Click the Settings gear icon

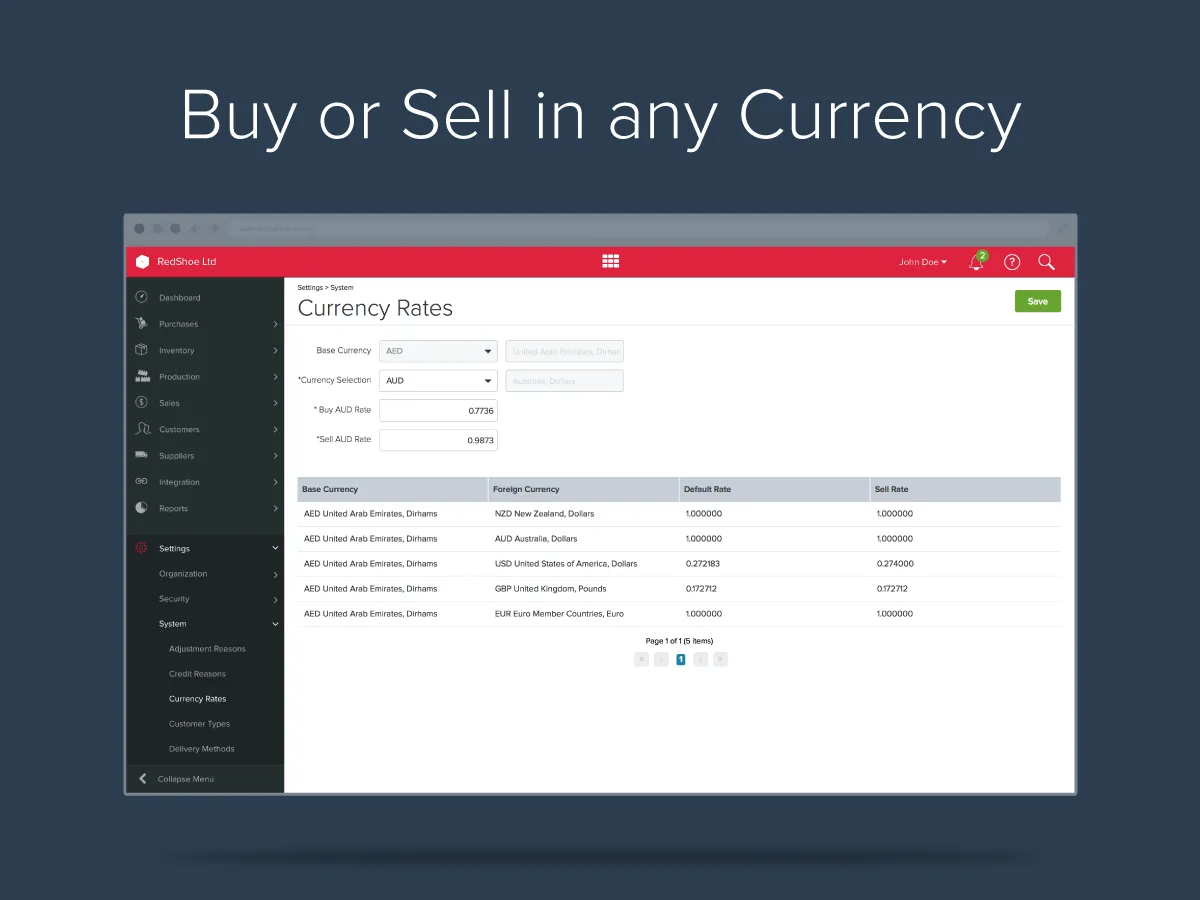pyautogui.click(x=141, y=548)
